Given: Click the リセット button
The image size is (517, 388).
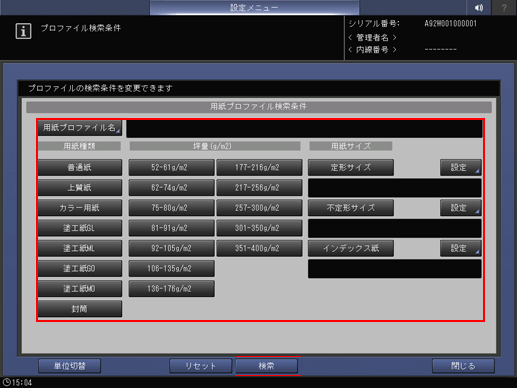Looking at the screenshot, I should (201, 366).
